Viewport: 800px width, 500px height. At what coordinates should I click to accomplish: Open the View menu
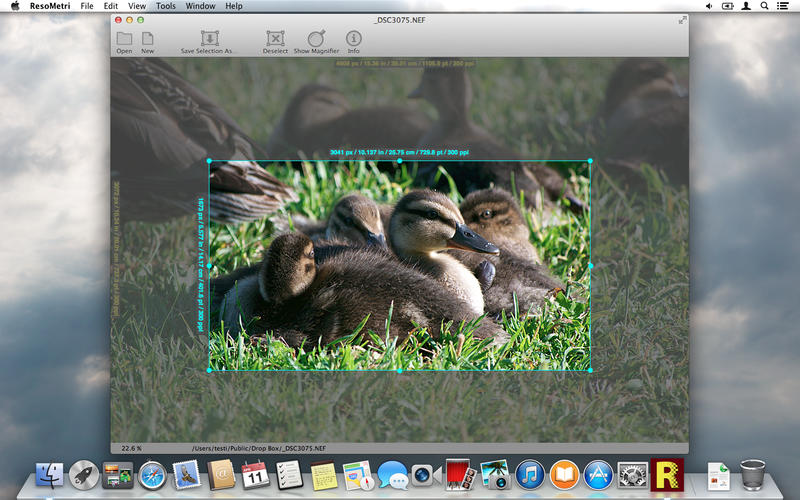coord(137,6)
